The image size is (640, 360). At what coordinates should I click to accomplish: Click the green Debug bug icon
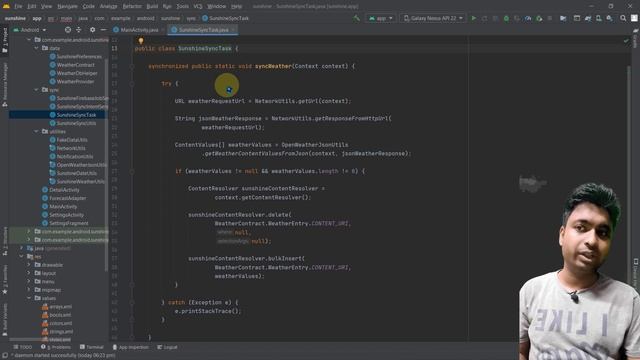point(506,18)
